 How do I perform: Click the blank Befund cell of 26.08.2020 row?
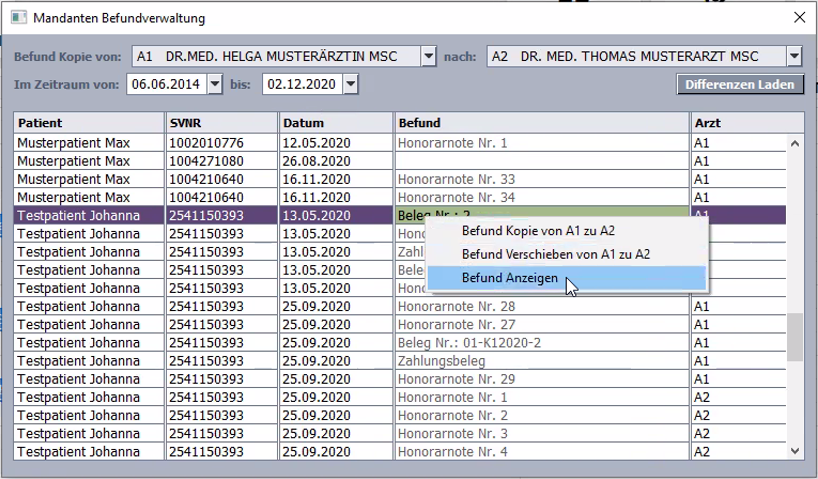(542, 161)
